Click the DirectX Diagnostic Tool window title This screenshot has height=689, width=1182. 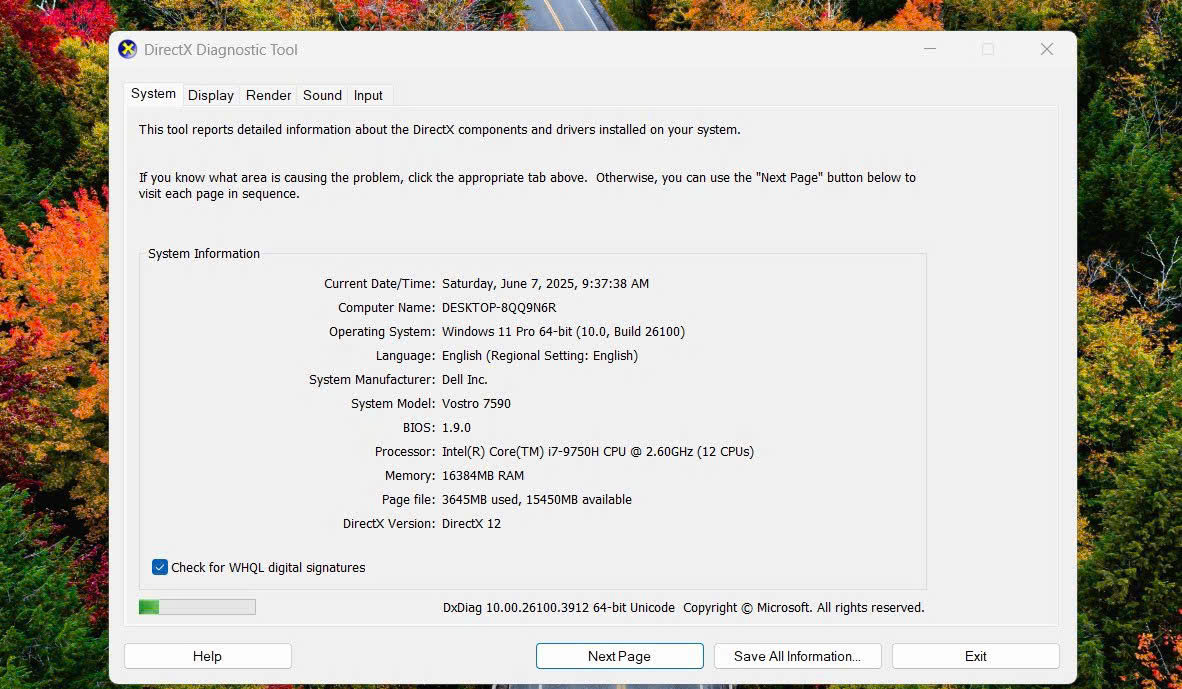click(221, 50)
